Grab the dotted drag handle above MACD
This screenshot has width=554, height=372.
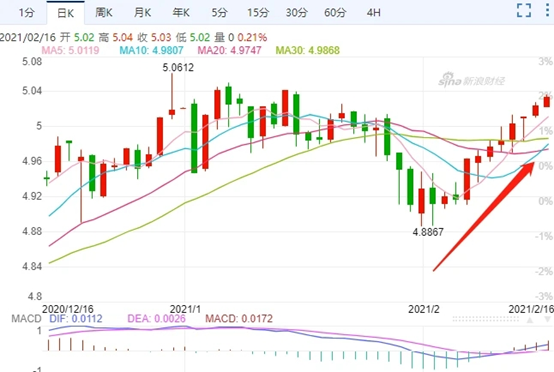[486, 319]
